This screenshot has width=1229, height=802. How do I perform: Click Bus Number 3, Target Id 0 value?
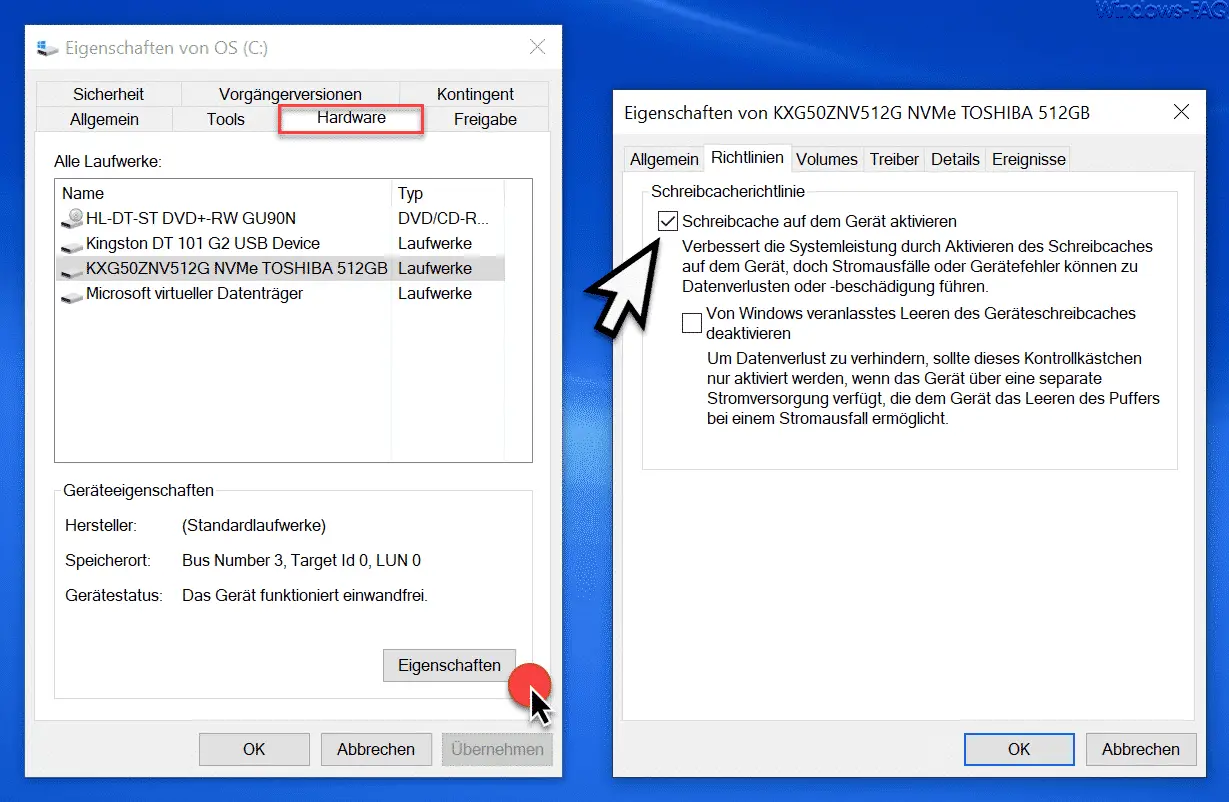pos(301,561)
